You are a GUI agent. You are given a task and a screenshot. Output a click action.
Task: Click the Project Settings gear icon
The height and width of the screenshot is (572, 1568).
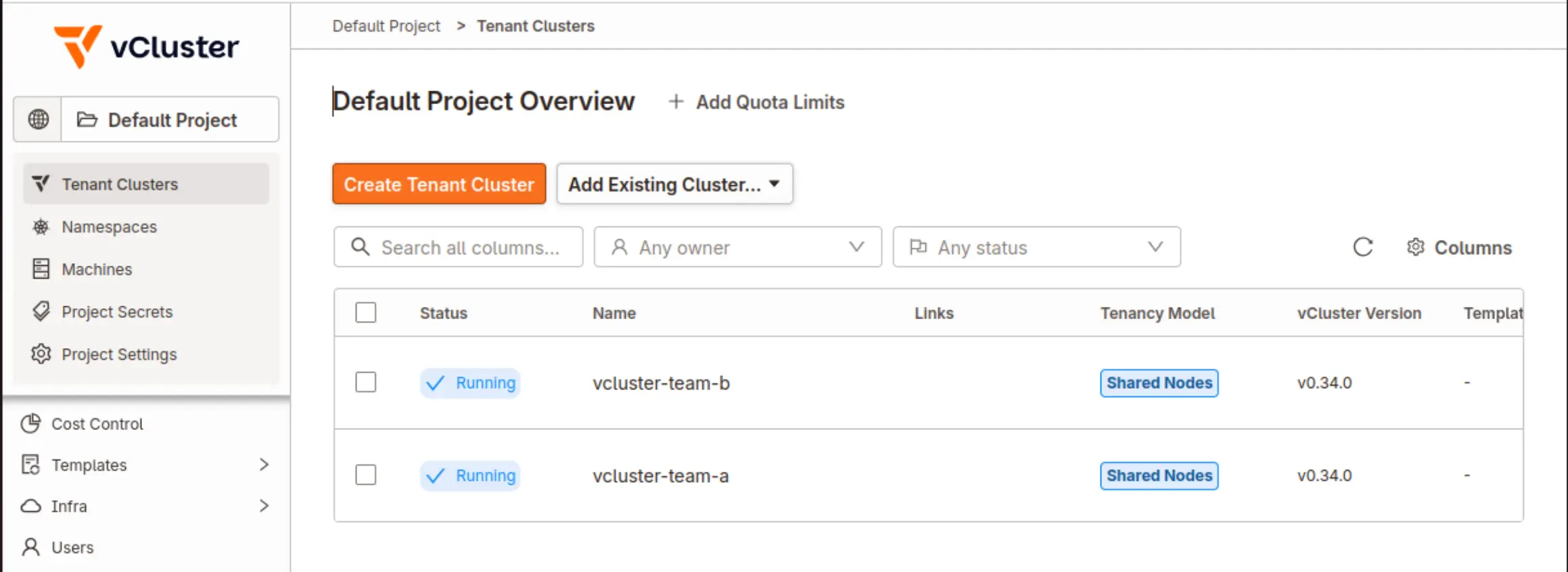click(x=41, y=354)
